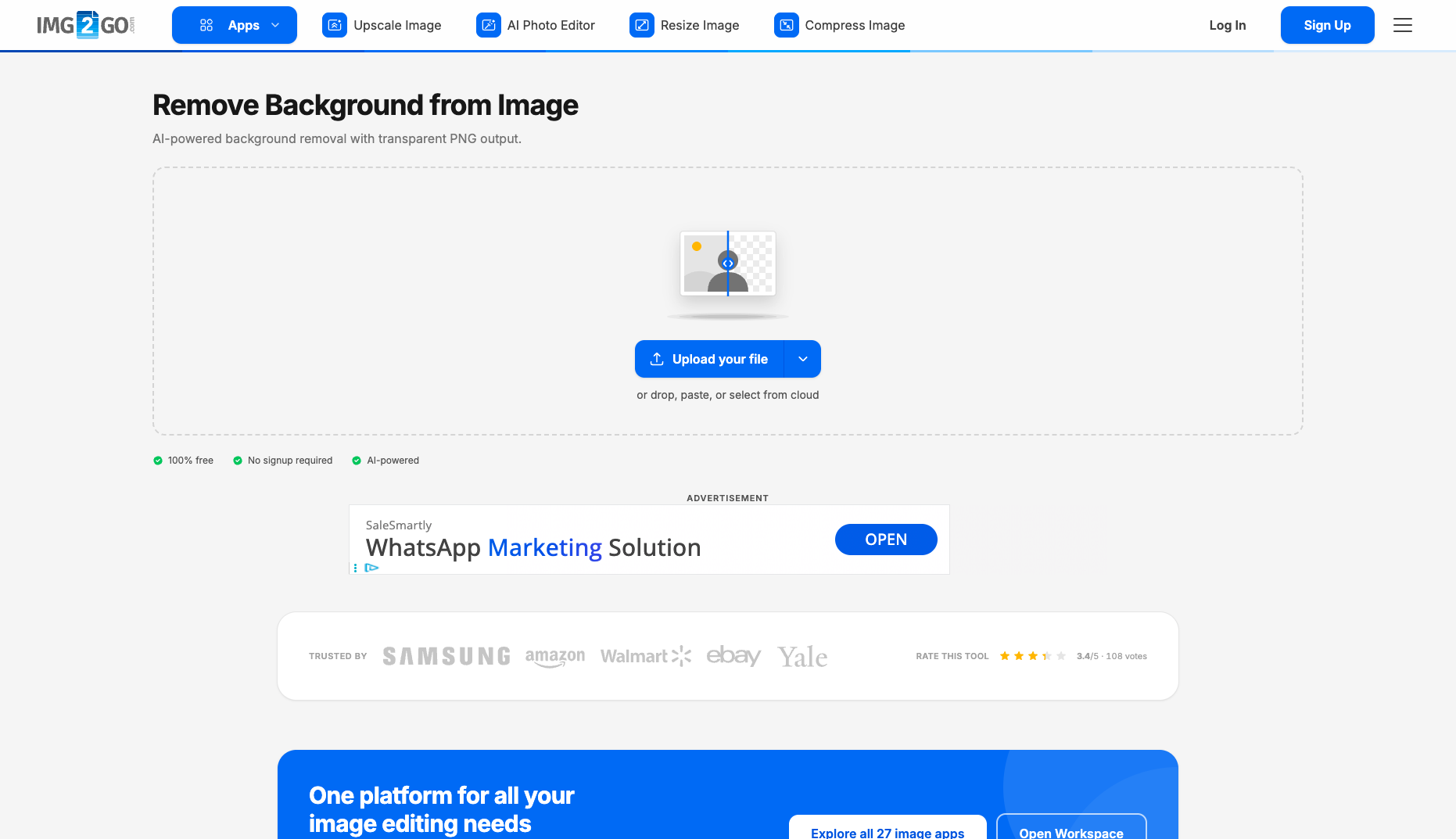Rate the tool with the third star

pyautogui.click(x=1033, y=656)
